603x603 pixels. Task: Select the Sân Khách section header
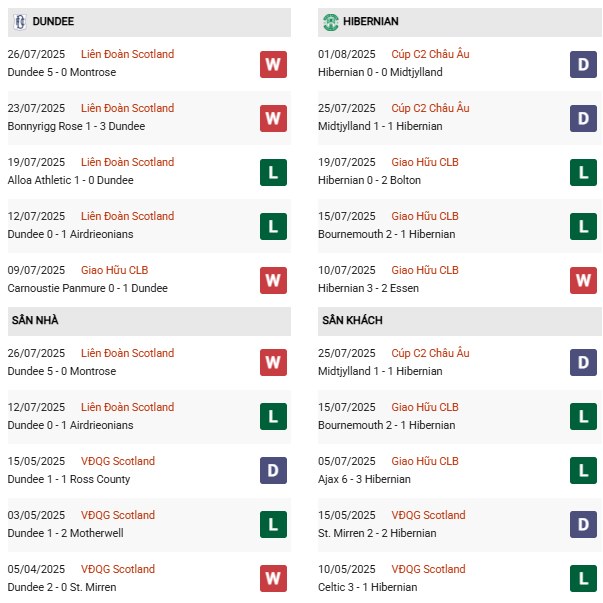click(x=352, y=320)
